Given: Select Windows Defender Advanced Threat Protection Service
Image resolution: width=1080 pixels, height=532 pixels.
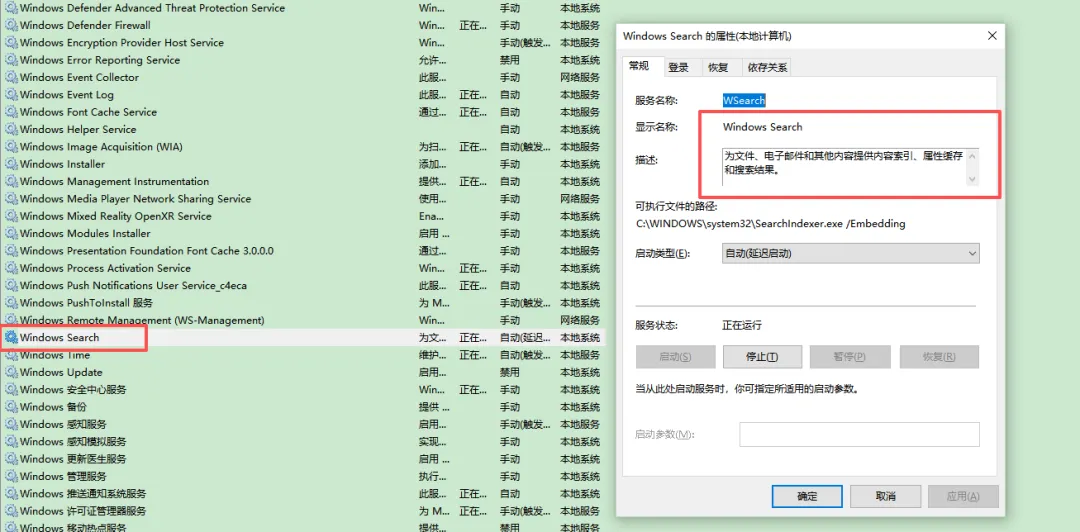Looking at the screenshot, I should (x=302, y=8).
